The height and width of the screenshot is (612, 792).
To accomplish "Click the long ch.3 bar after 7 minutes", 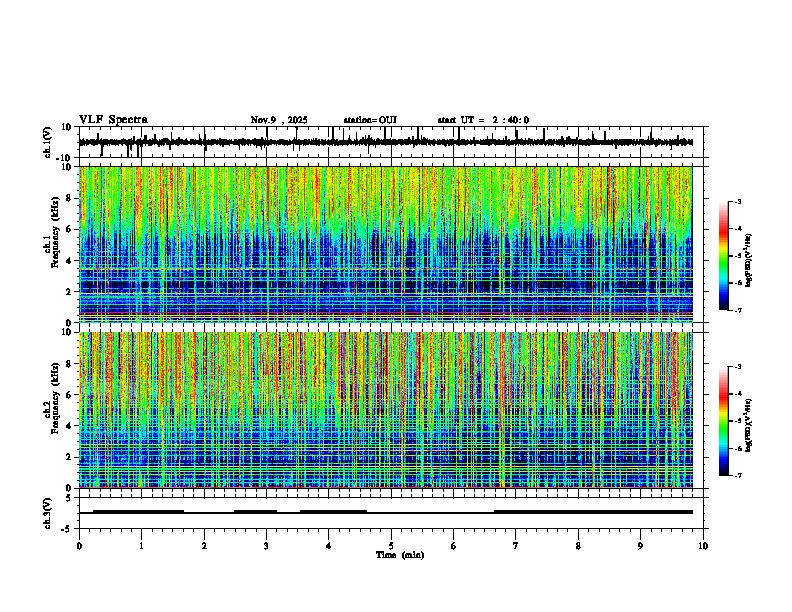I will (x=593, y=512).
